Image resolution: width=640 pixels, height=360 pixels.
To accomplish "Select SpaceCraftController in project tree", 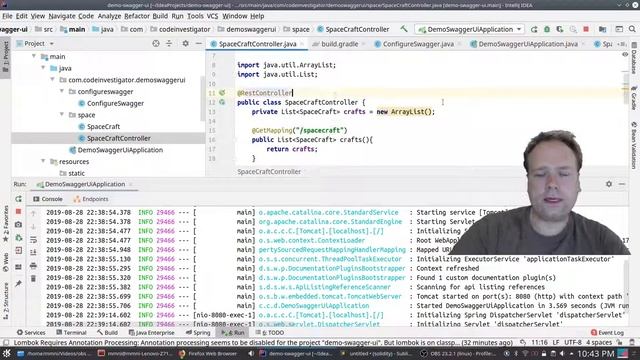I will tap(118, 138).
